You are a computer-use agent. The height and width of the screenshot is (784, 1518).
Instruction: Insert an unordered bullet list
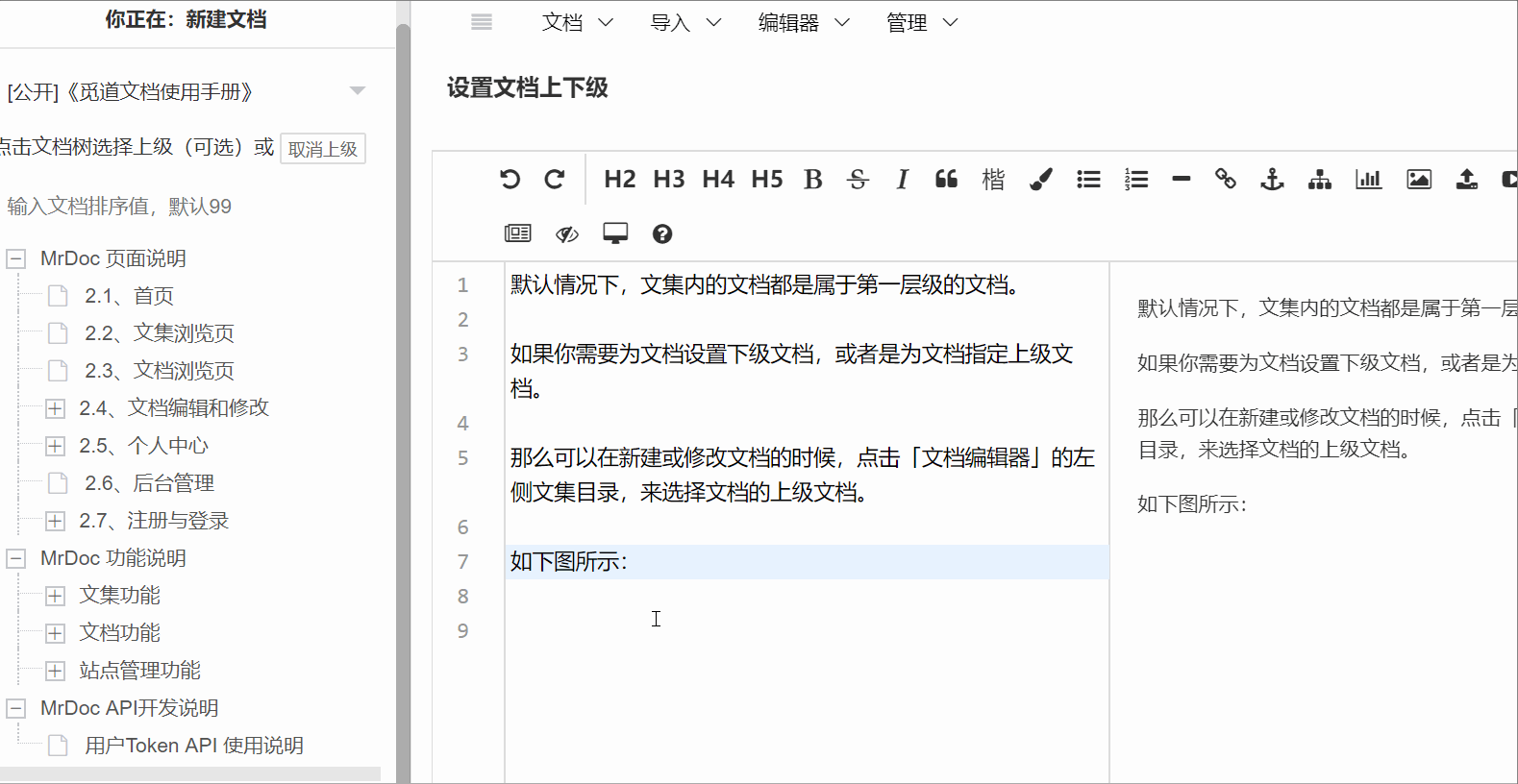(x=1088, y=180)
